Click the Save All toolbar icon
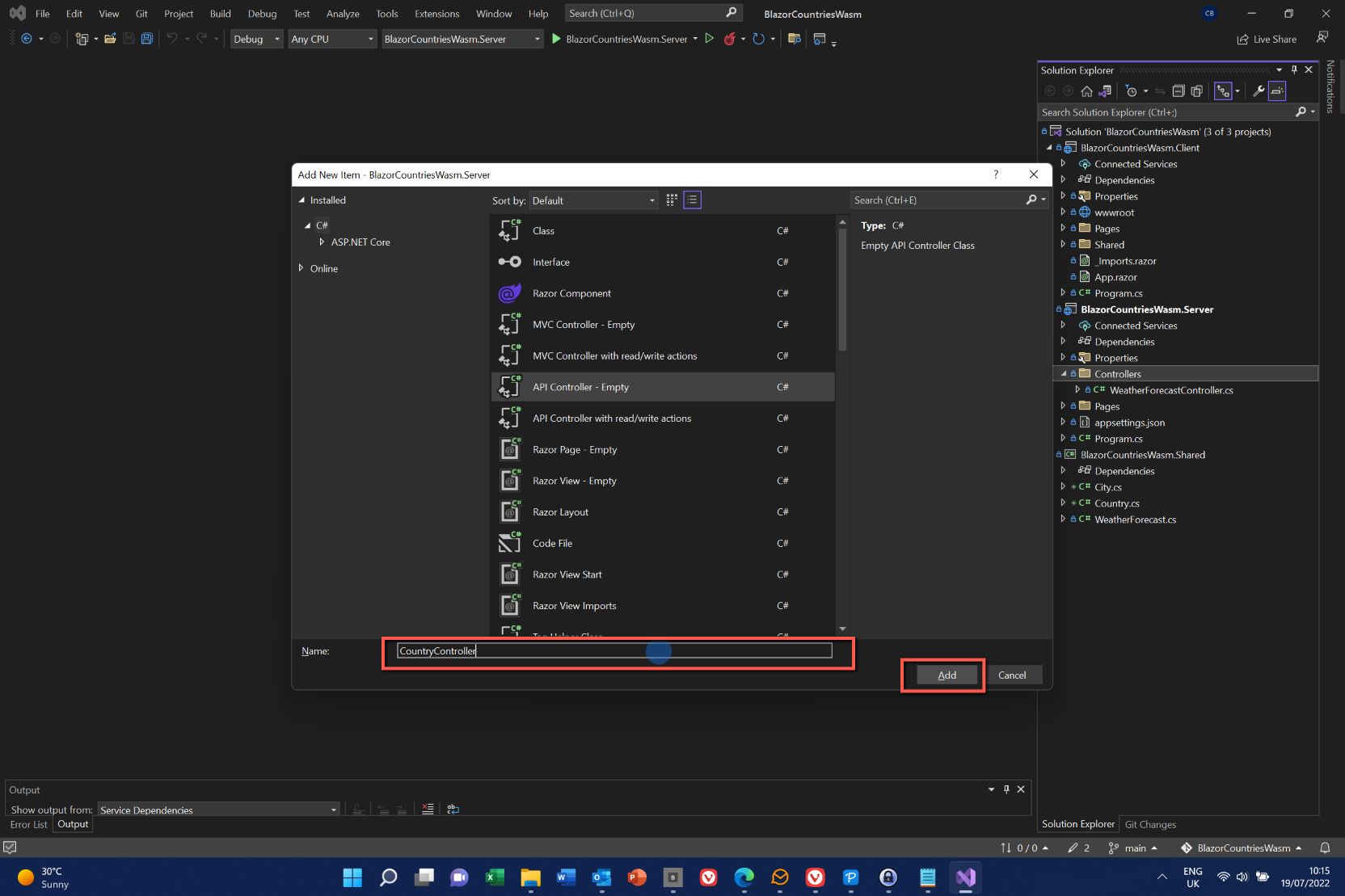The image size is (1345, 896). pyautogui.click(x=146, y=39)
